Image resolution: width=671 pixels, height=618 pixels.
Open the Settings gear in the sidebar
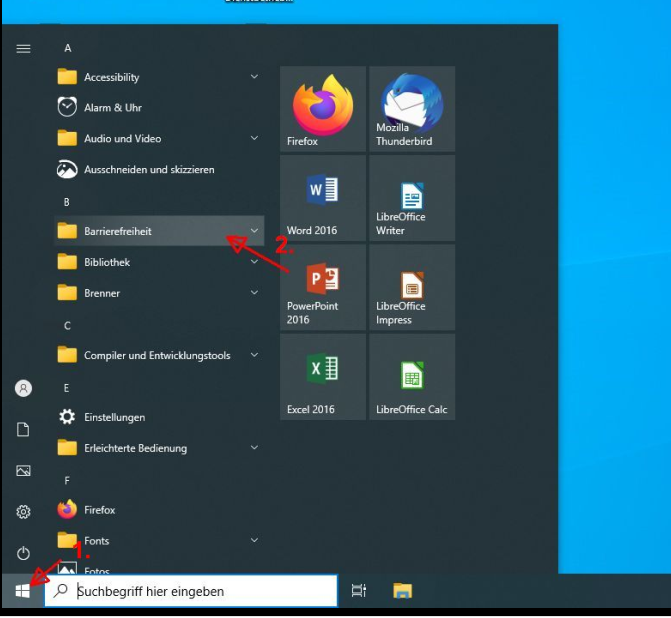coord(23,512)
